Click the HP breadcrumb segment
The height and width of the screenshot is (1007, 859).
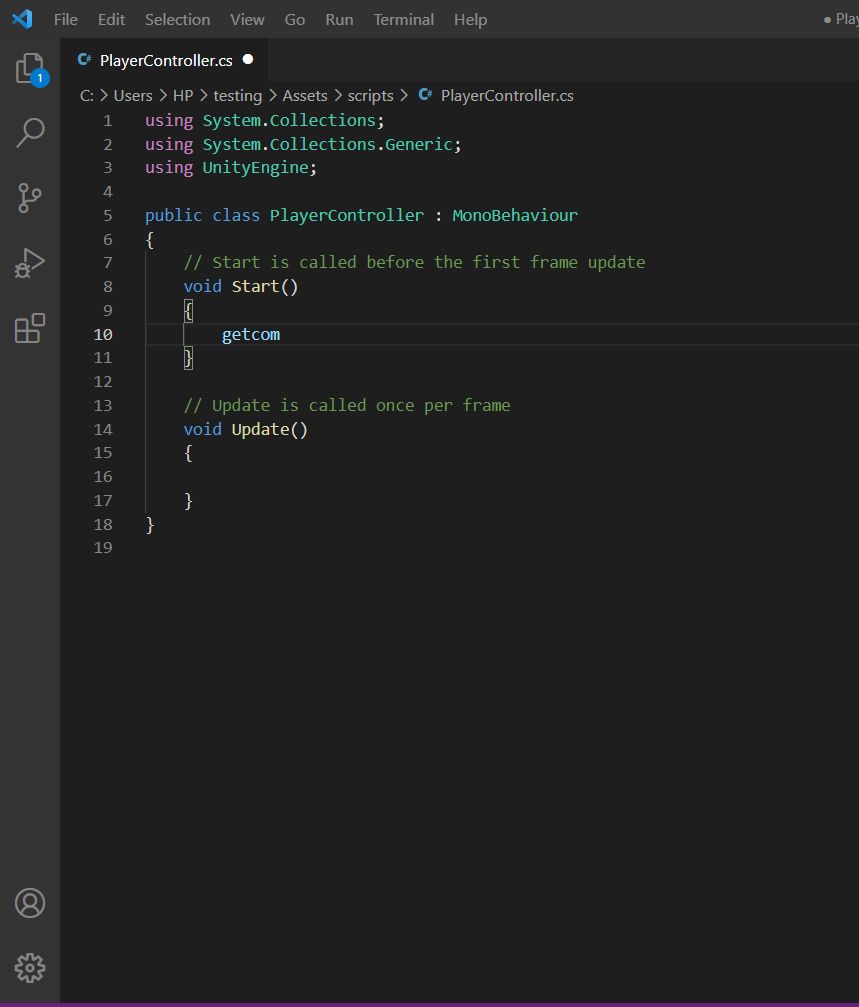183,96
